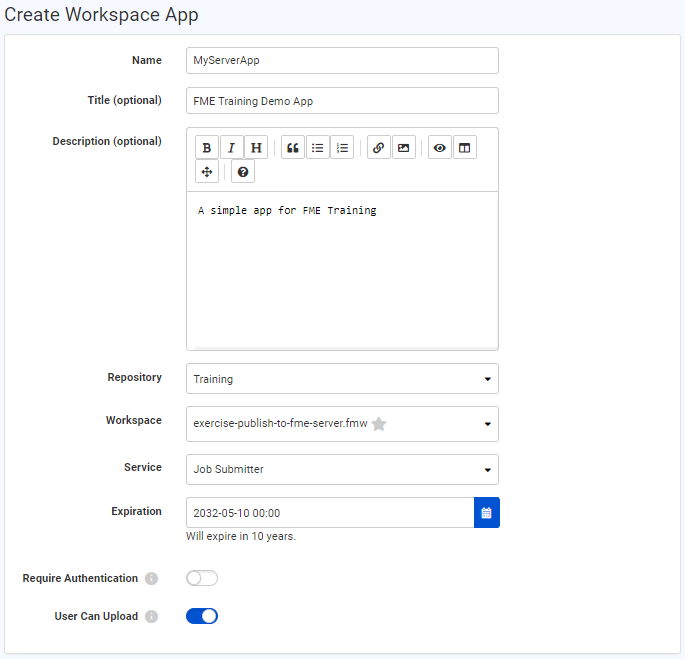Click the Expiration date field

coord(330,513)
